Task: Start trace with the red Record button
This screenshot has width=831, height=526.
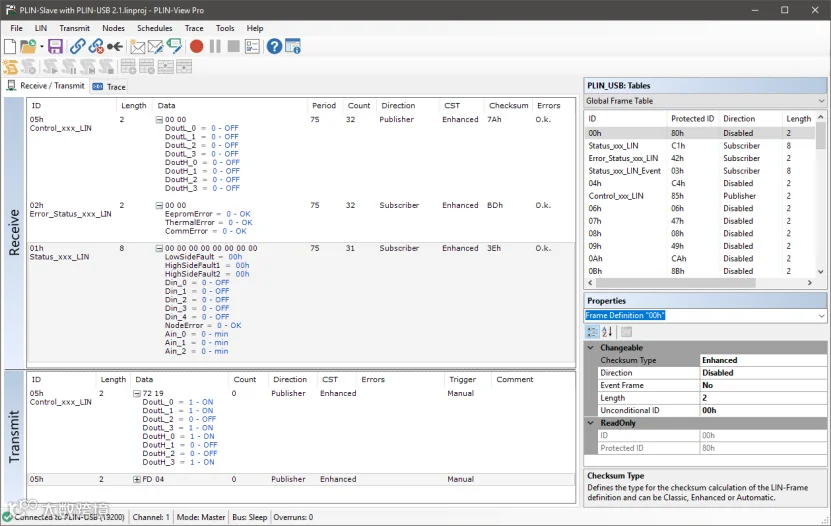Action: (197, 47)
